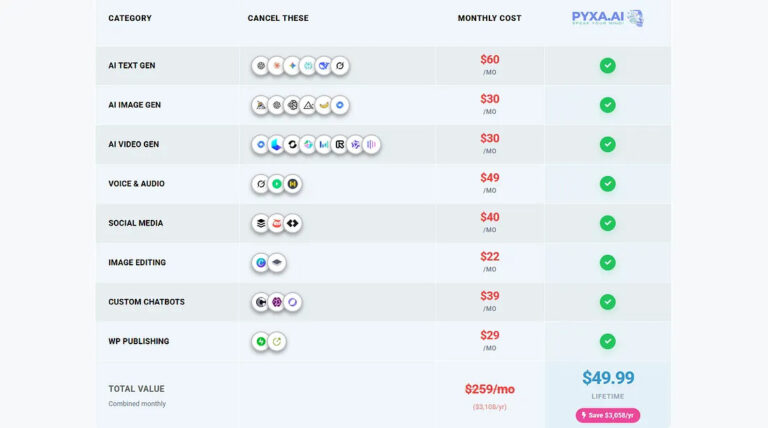Click the purple star icon in AI Video Gen

pyautogui.click(x=355, y=144)
